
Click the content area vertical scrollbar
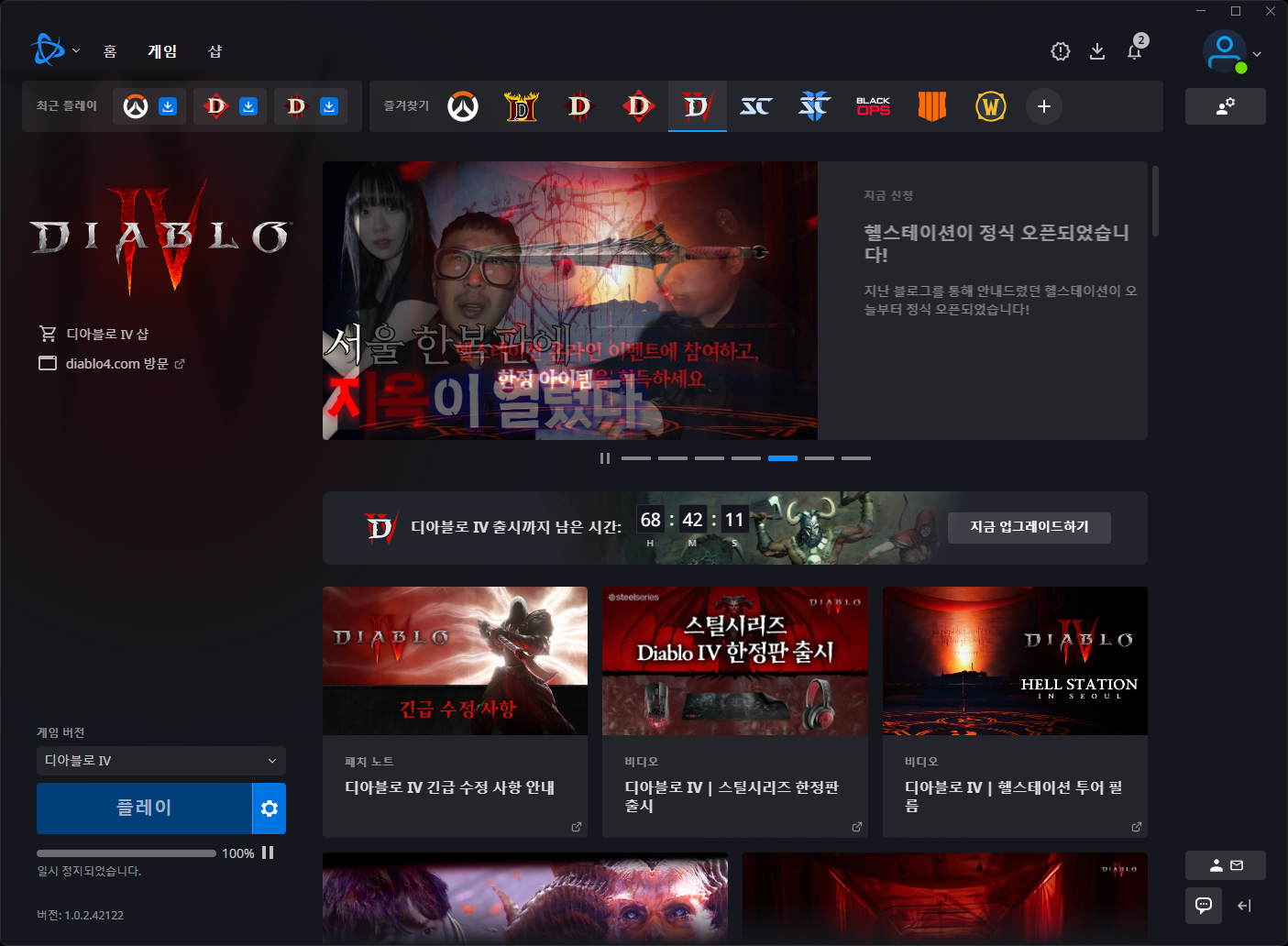tap(1155, 201)
